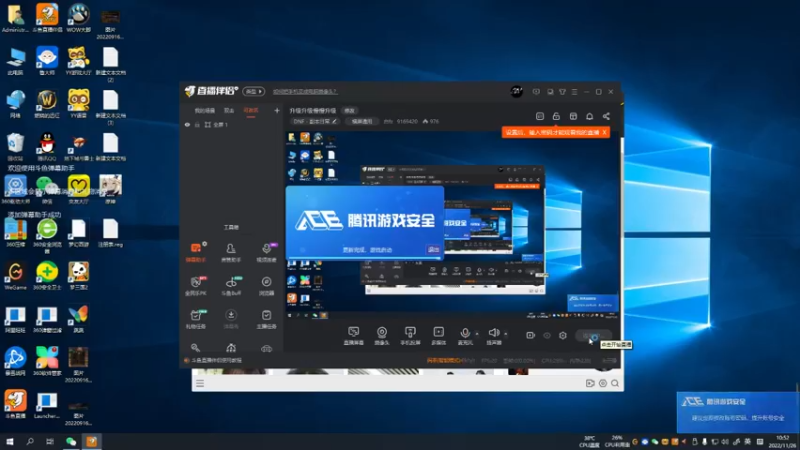
Task: Toggle the preview eye icon in bottom bar
Action: (x=547, y=335)
